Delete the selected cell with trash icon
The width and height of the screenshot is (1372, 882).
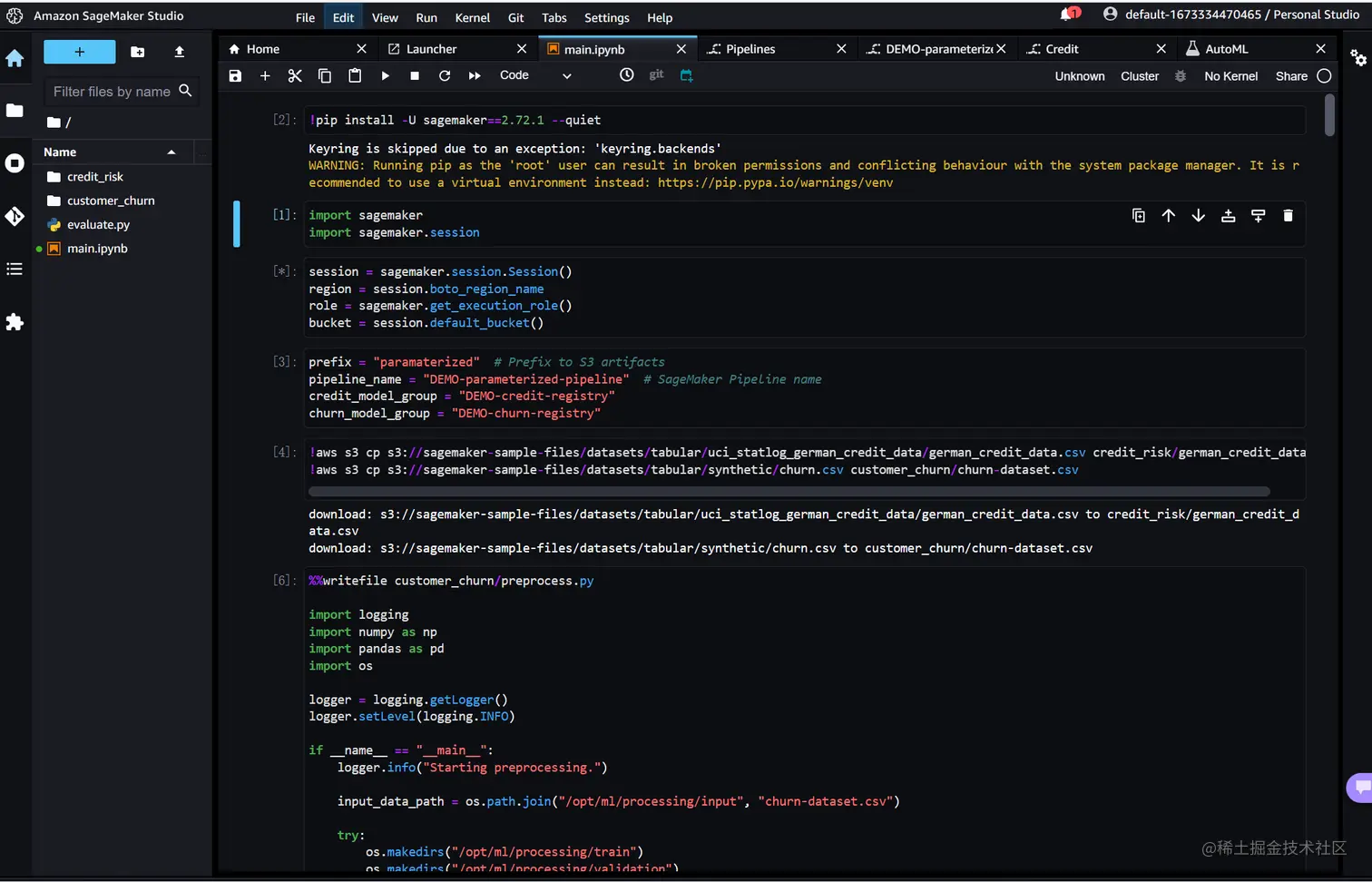1288,216
